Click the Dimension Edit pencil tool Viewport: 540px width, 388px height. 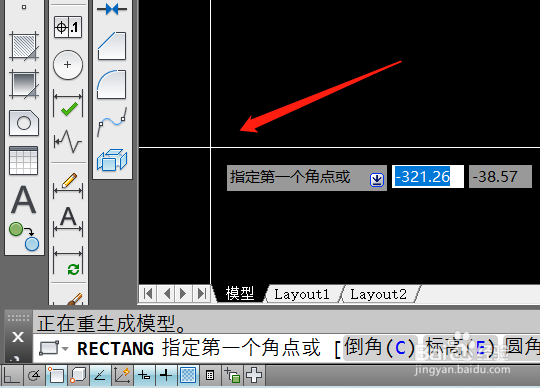pos(68,185)
